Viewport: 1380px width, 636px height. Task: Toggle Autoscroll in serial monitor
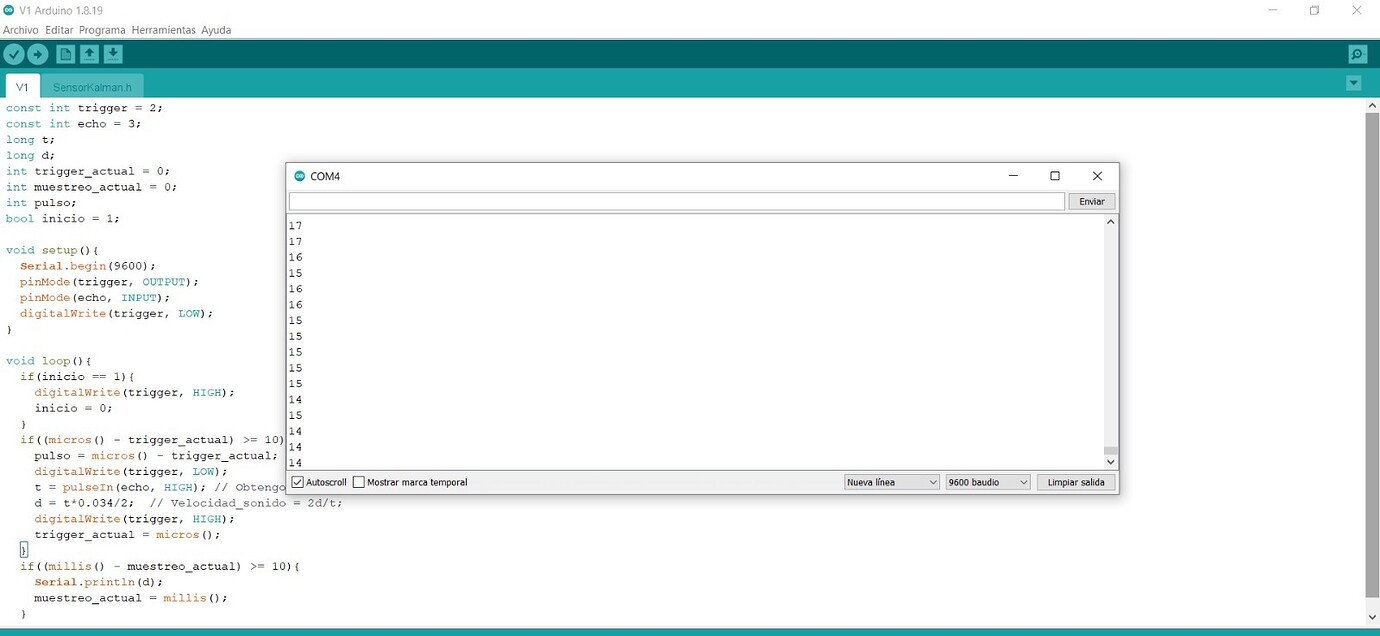click(x=297, y=482)
